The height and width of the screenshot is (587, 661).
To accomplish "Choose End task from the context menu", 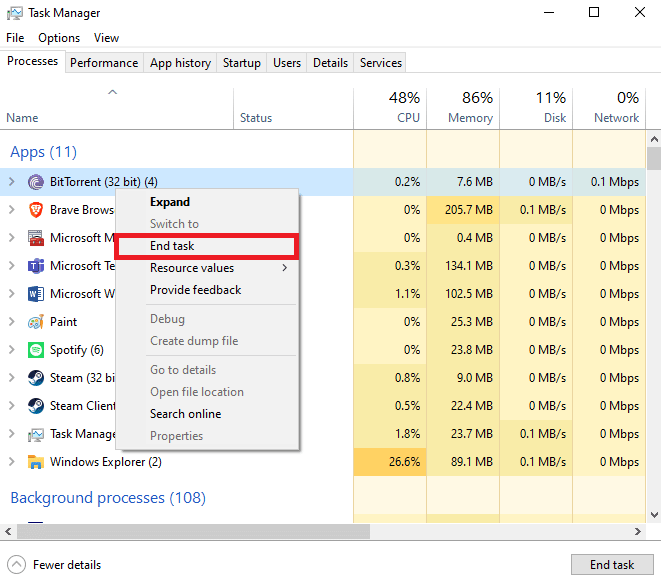I will (x=207, y=246).
